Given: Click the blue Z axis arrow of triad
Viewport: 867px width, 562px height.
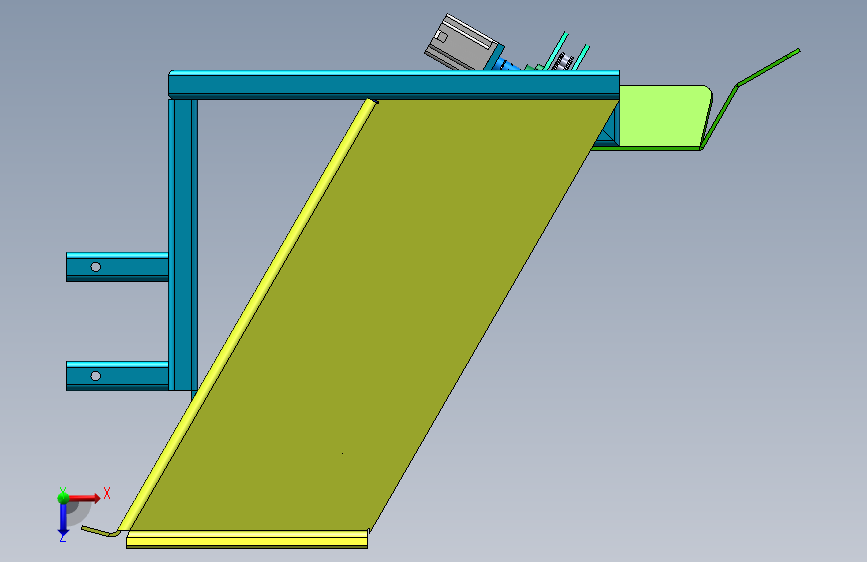Looking at the screenshot, I should click(x=63, y=520).
